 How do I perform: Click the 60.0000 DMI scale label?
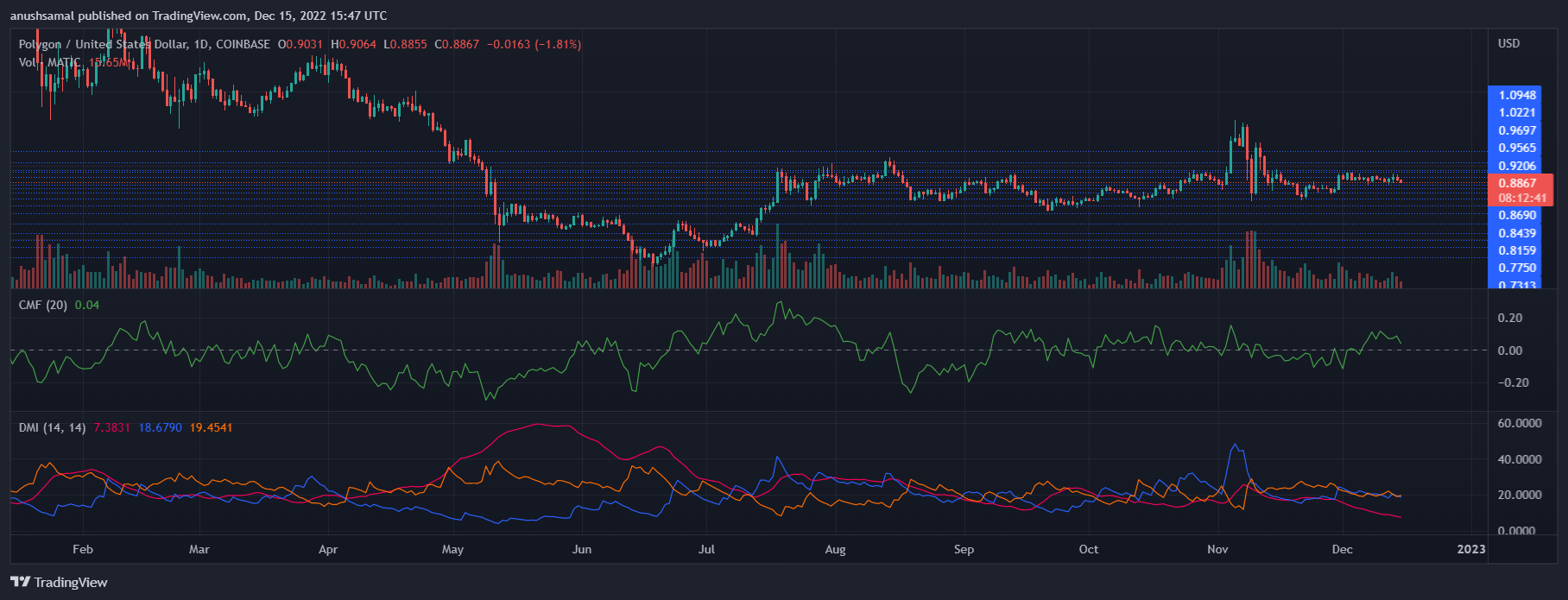[1519, 423]
